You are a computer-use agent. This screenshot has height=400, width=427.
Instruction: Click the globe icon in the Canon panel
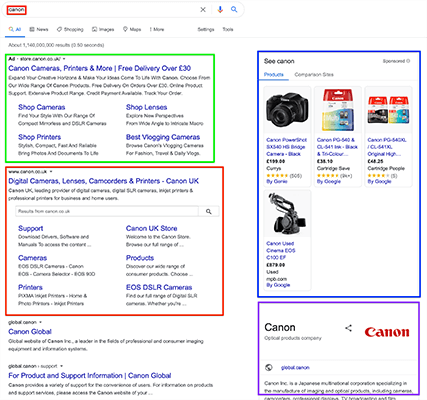click(x=269, y=367)
